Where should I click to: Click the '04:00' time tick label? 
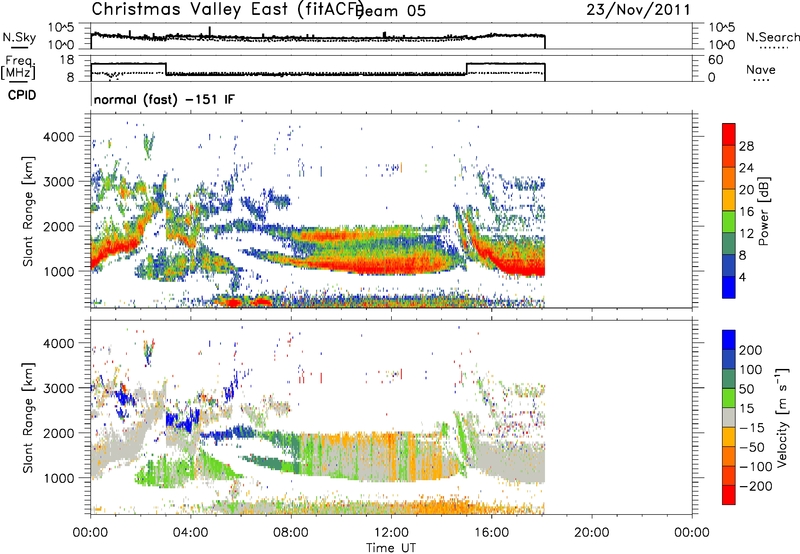click(x=191, y=533)
